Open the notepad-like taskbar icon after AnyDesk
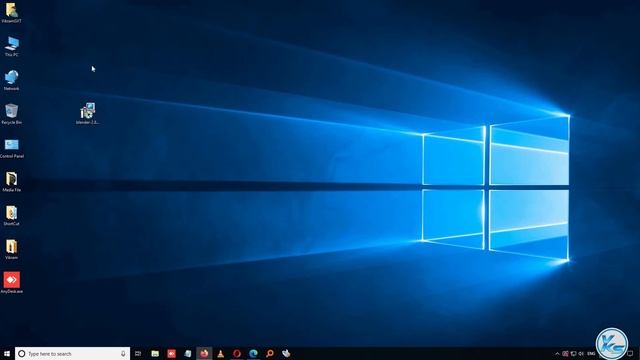 tap(188, 353)
